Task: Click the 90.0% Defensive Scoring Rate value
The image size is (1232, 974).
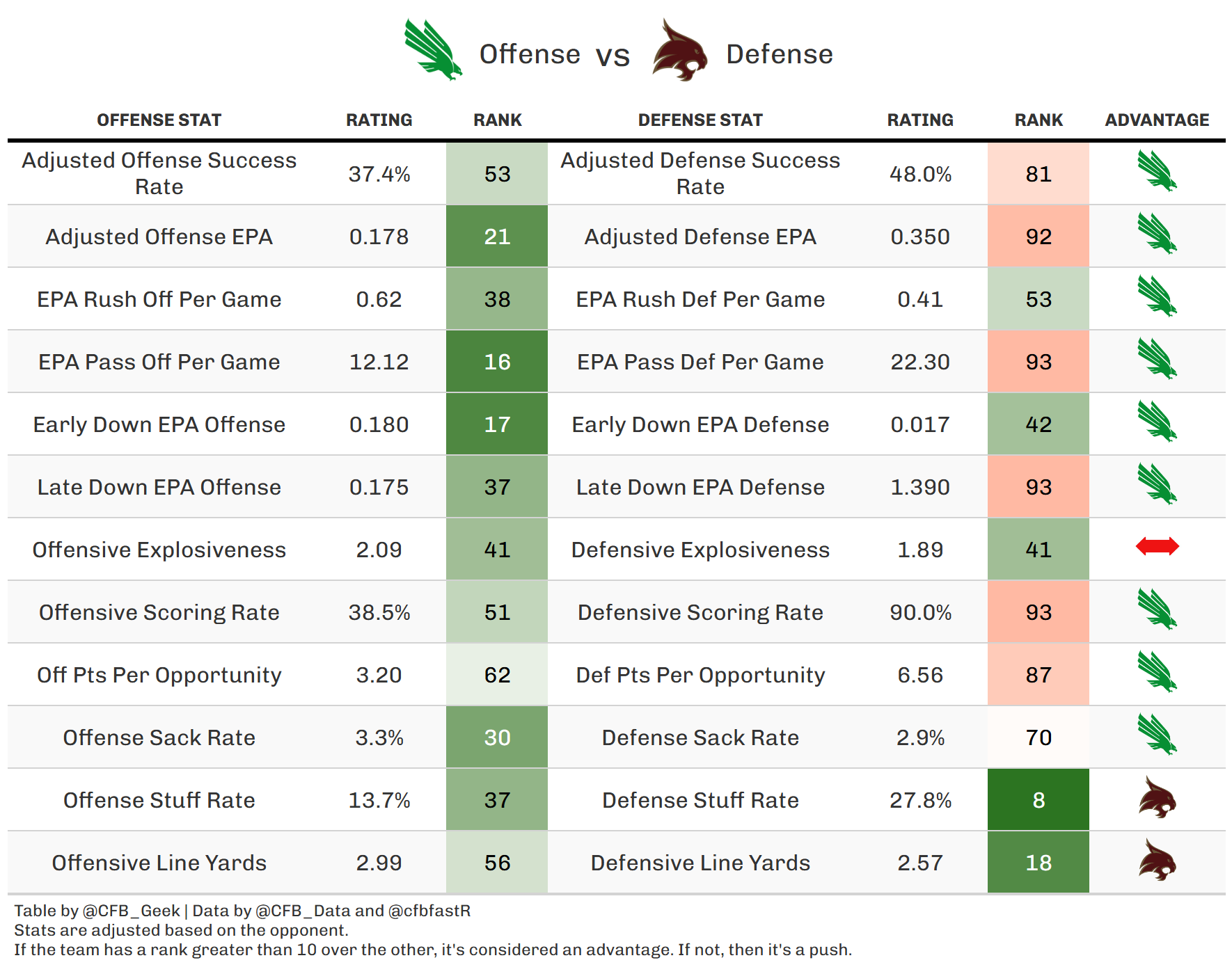Action: pyautogui.click(x=920, y=612)
